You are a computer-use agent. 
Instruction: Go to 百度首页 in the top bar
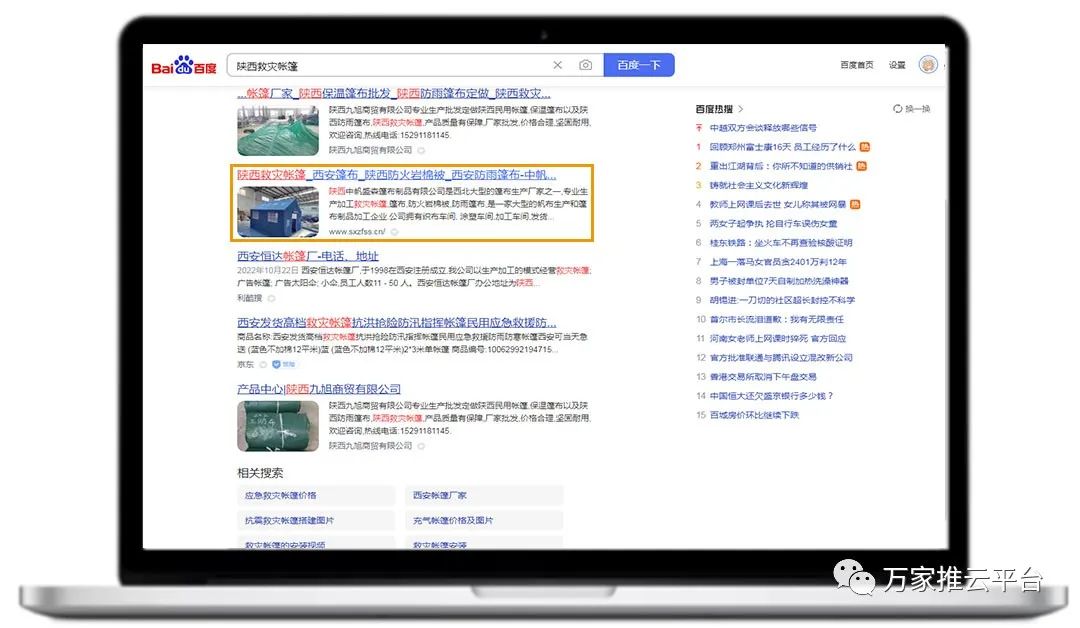pyautogui.click(x=856, y=65)
